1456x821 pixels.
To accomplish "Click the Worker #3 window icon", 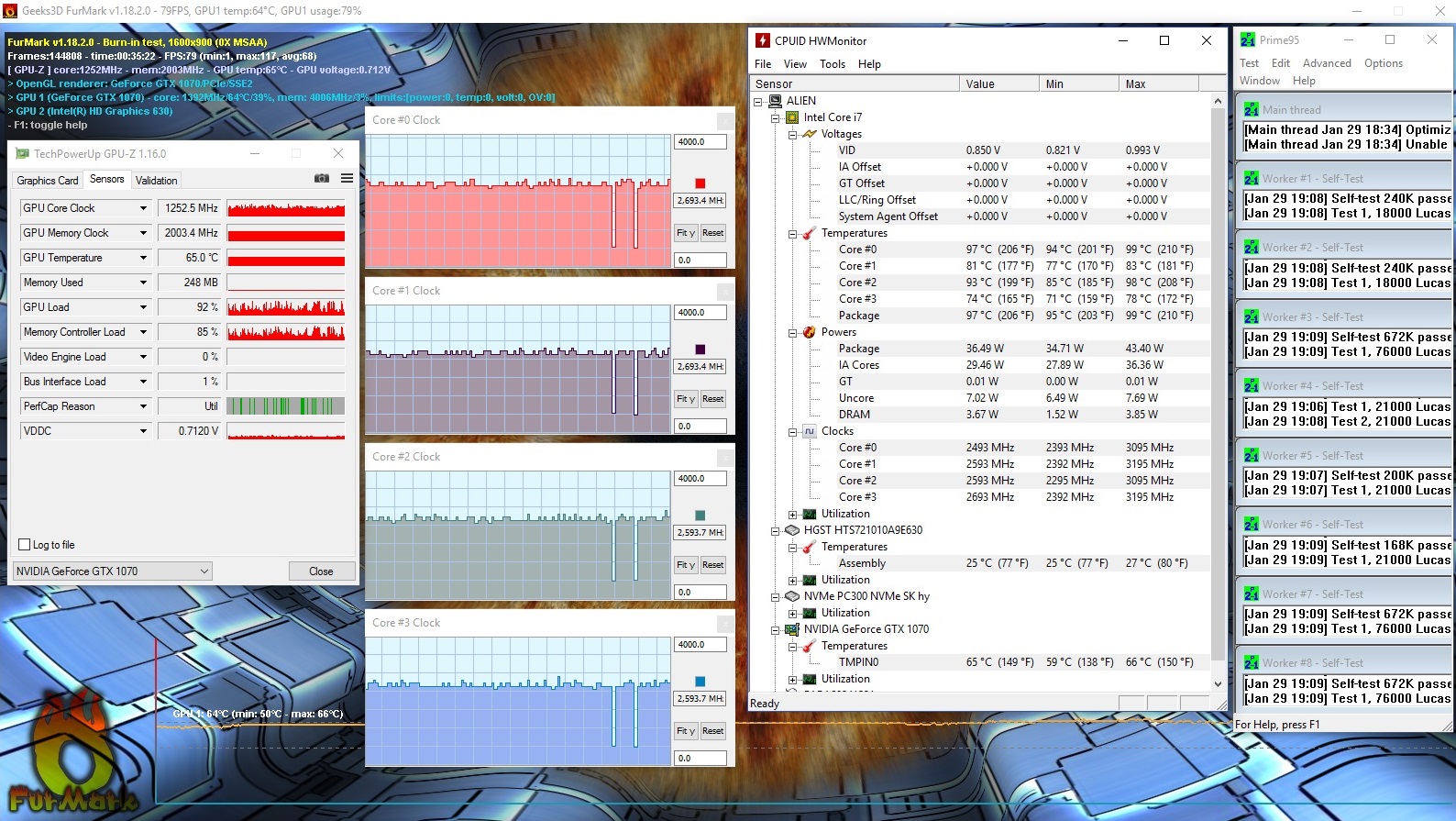I will pos(1252,316).
